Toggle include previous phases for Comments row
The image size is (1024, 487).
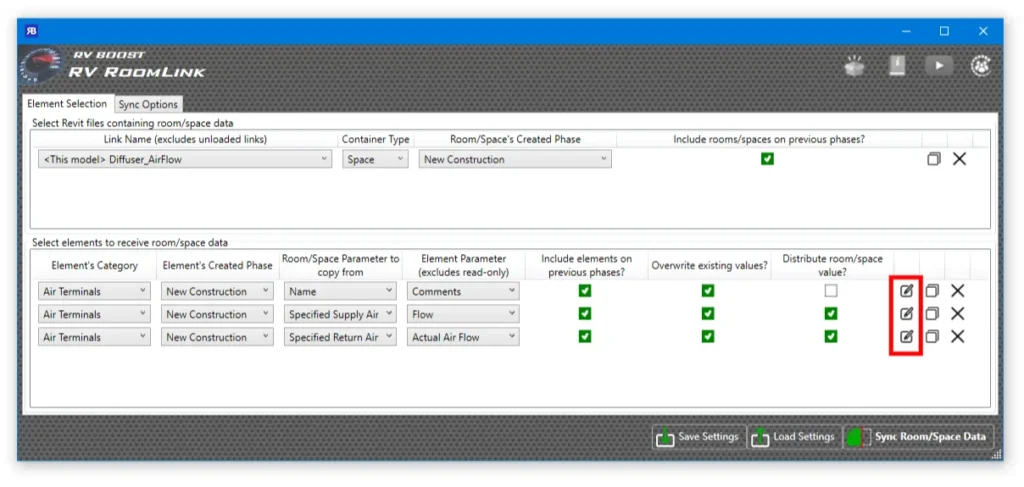click(x=585, y=291)
